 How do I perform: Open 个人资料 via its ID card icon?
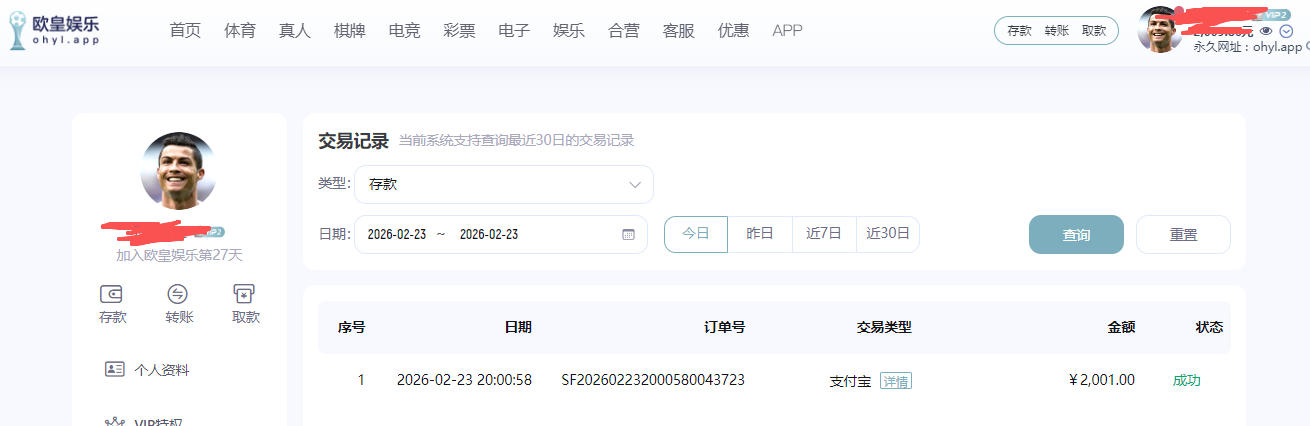point(115,369)
